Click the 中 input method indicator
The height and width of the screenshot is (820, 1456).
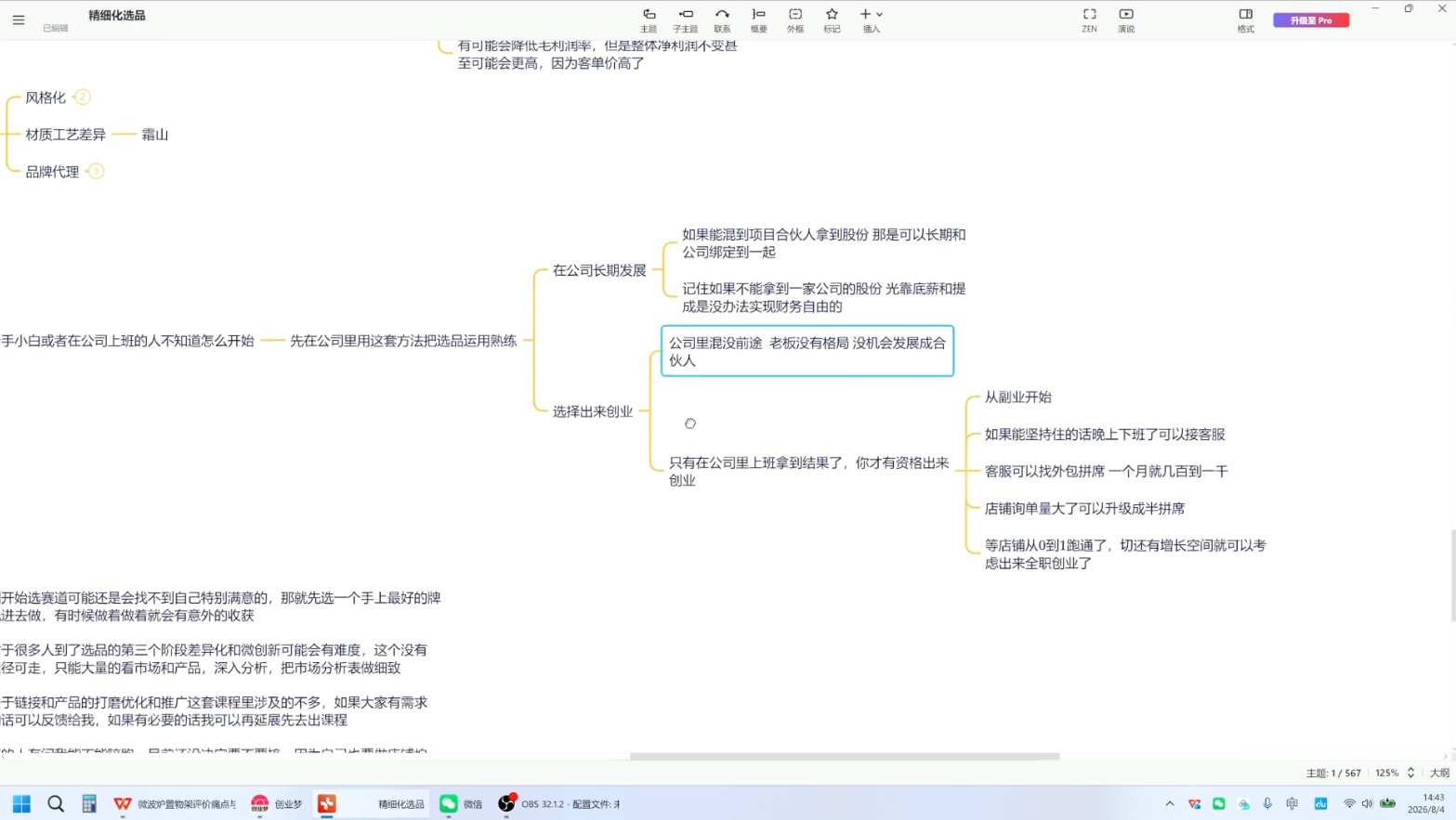[1292, 803]
